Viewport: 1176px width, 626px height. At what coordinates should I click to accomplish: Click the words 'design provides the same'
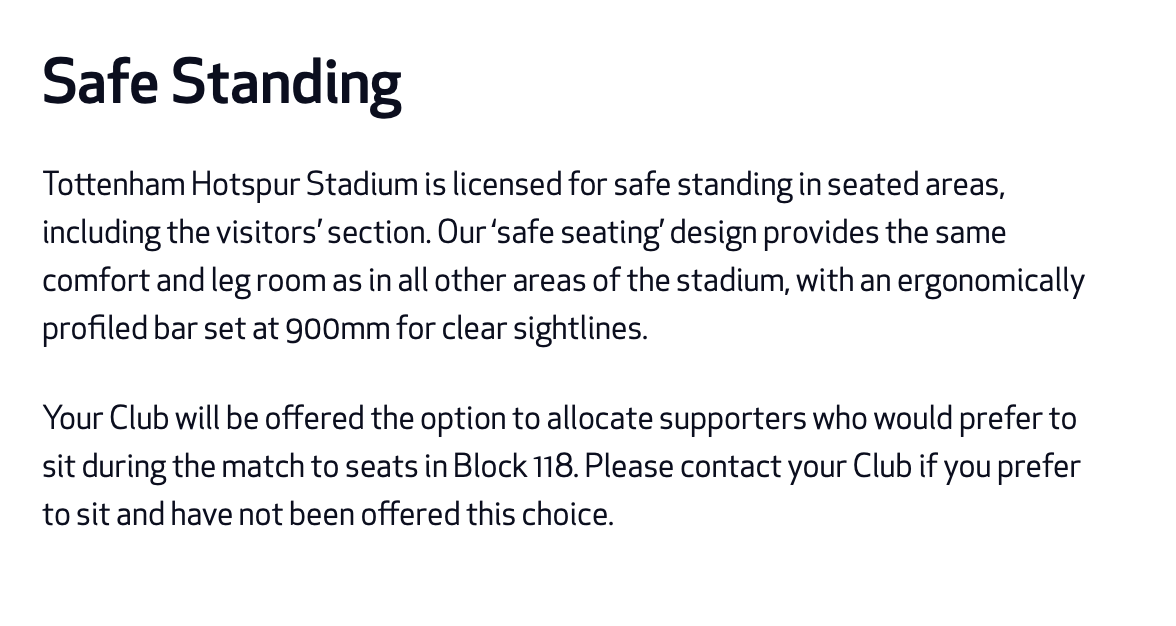[838, 232]
